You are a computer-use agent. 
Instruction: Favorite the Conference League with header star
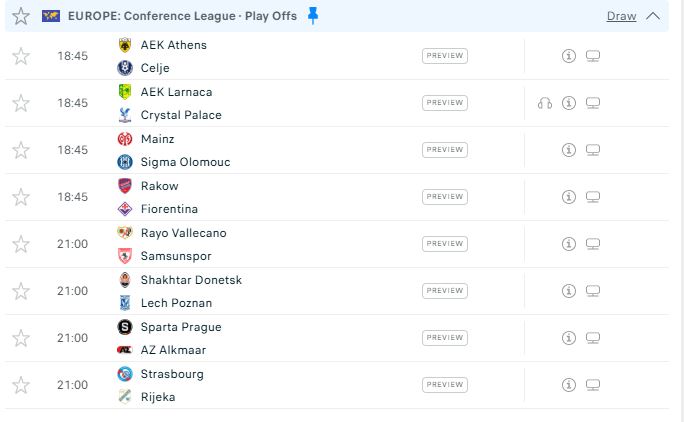21,16
